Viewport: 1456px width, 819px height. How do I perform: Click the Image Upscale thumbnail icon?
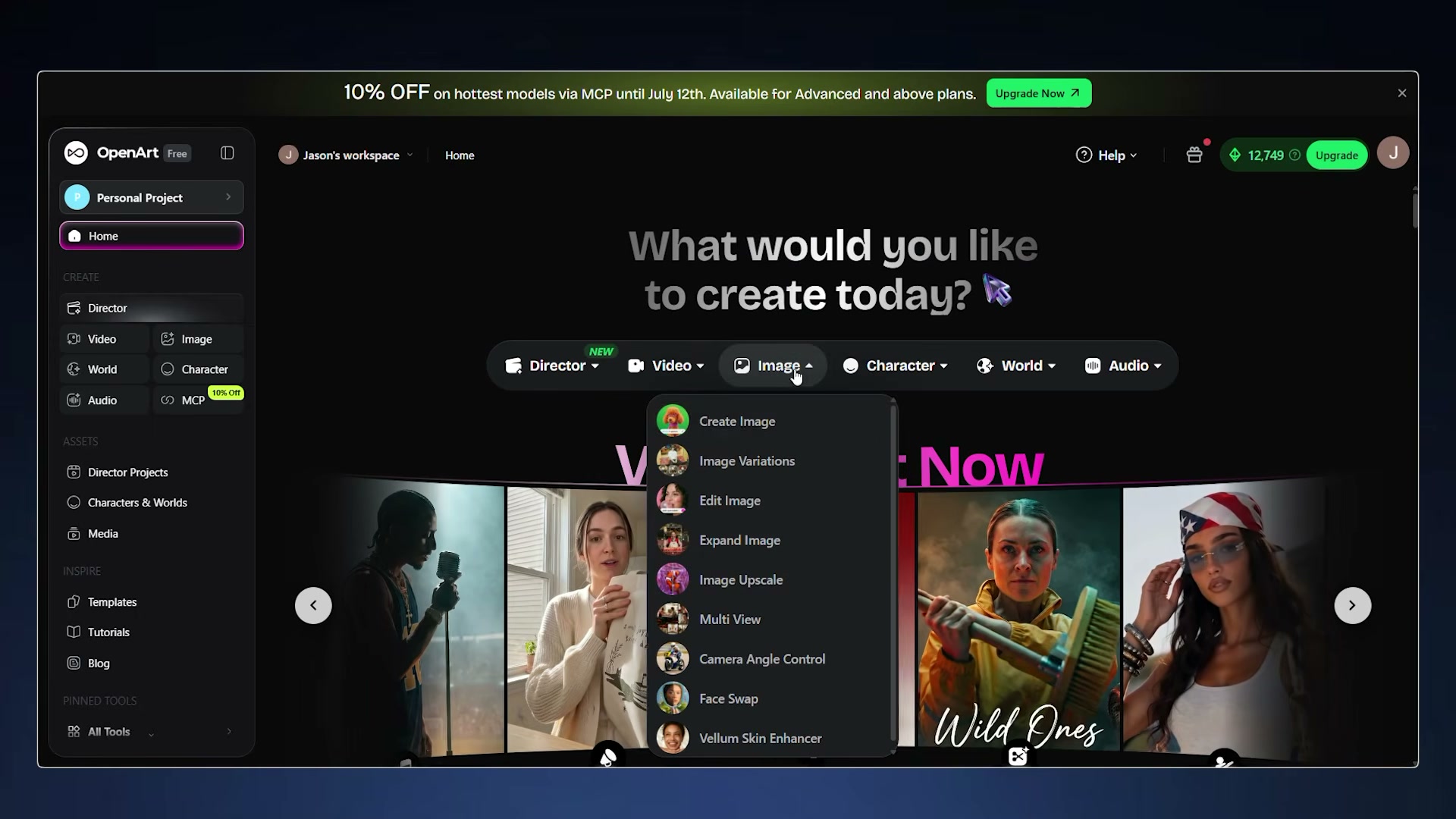click(x=673, y=579)
